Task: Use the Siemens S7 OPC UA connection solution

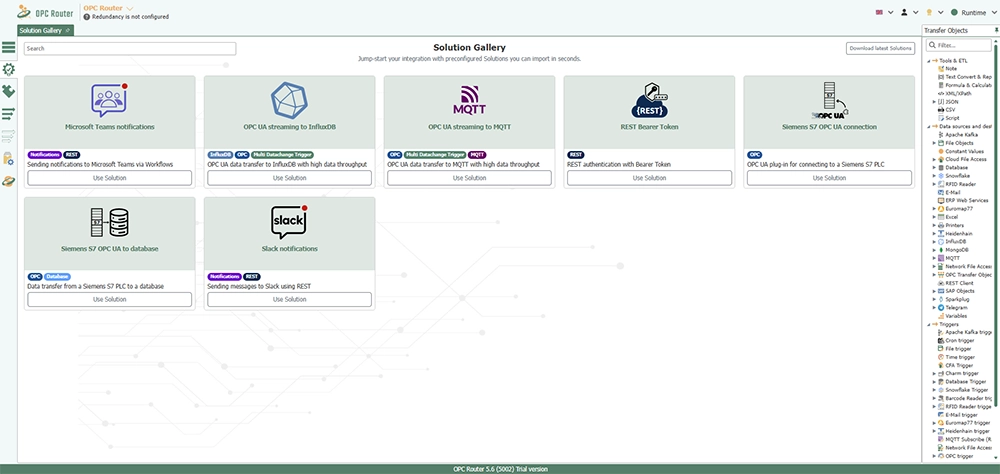Action: [829, 178]
